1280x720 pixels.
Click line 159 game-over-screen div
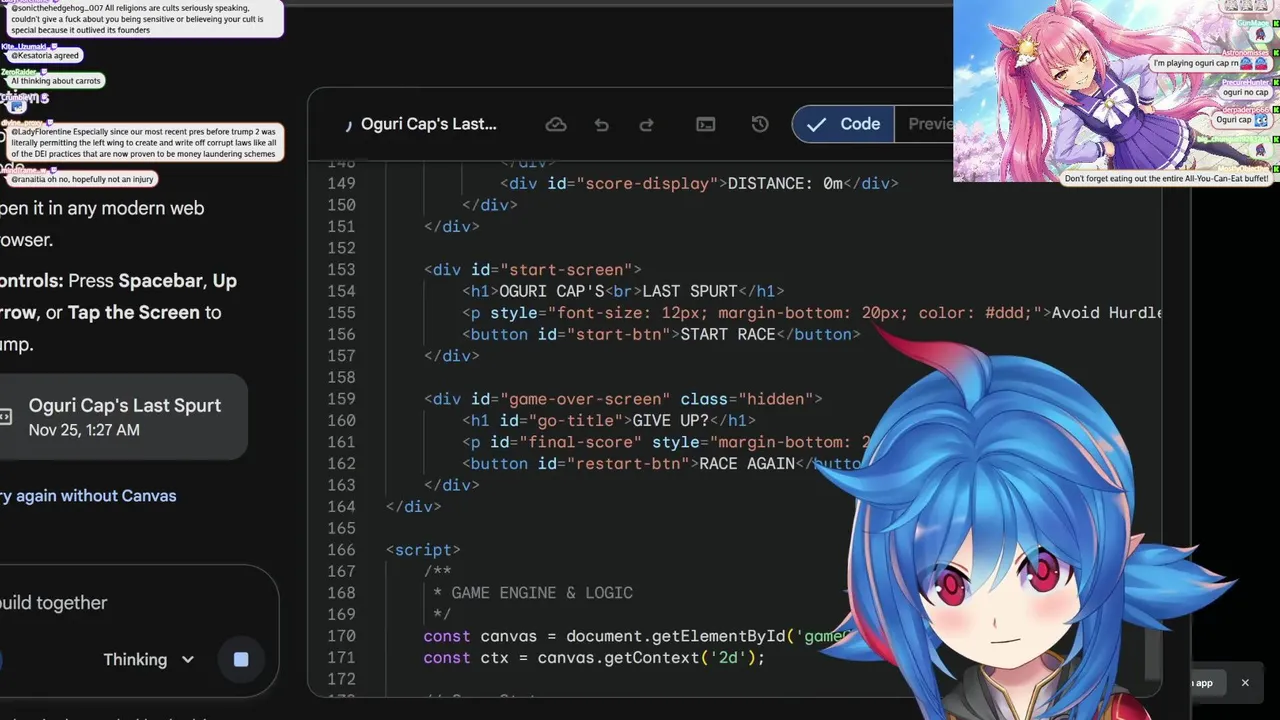point(623,399)
